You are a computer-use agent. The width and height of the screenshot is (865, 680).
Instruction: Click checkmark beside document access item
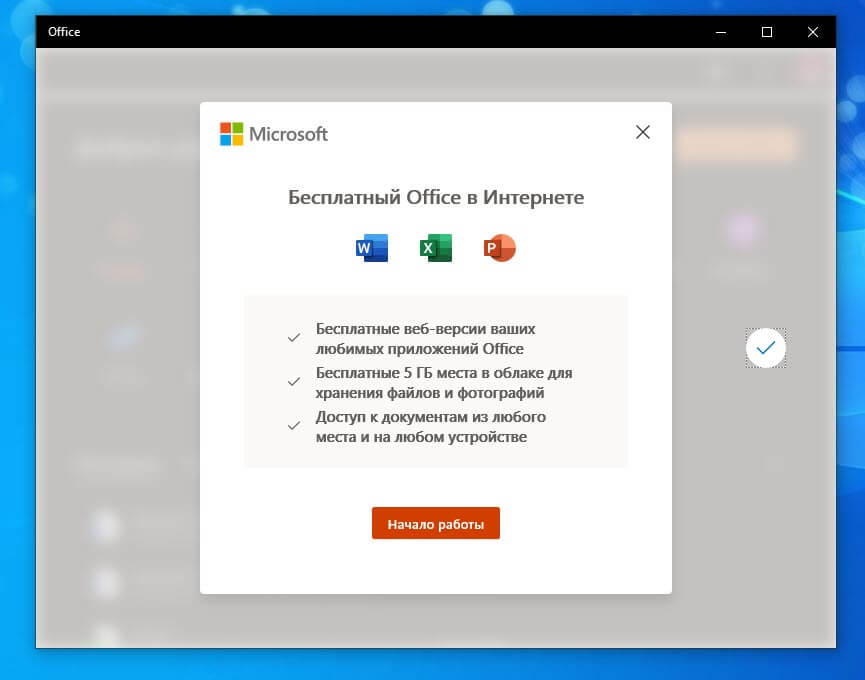[x=294, y=426]
